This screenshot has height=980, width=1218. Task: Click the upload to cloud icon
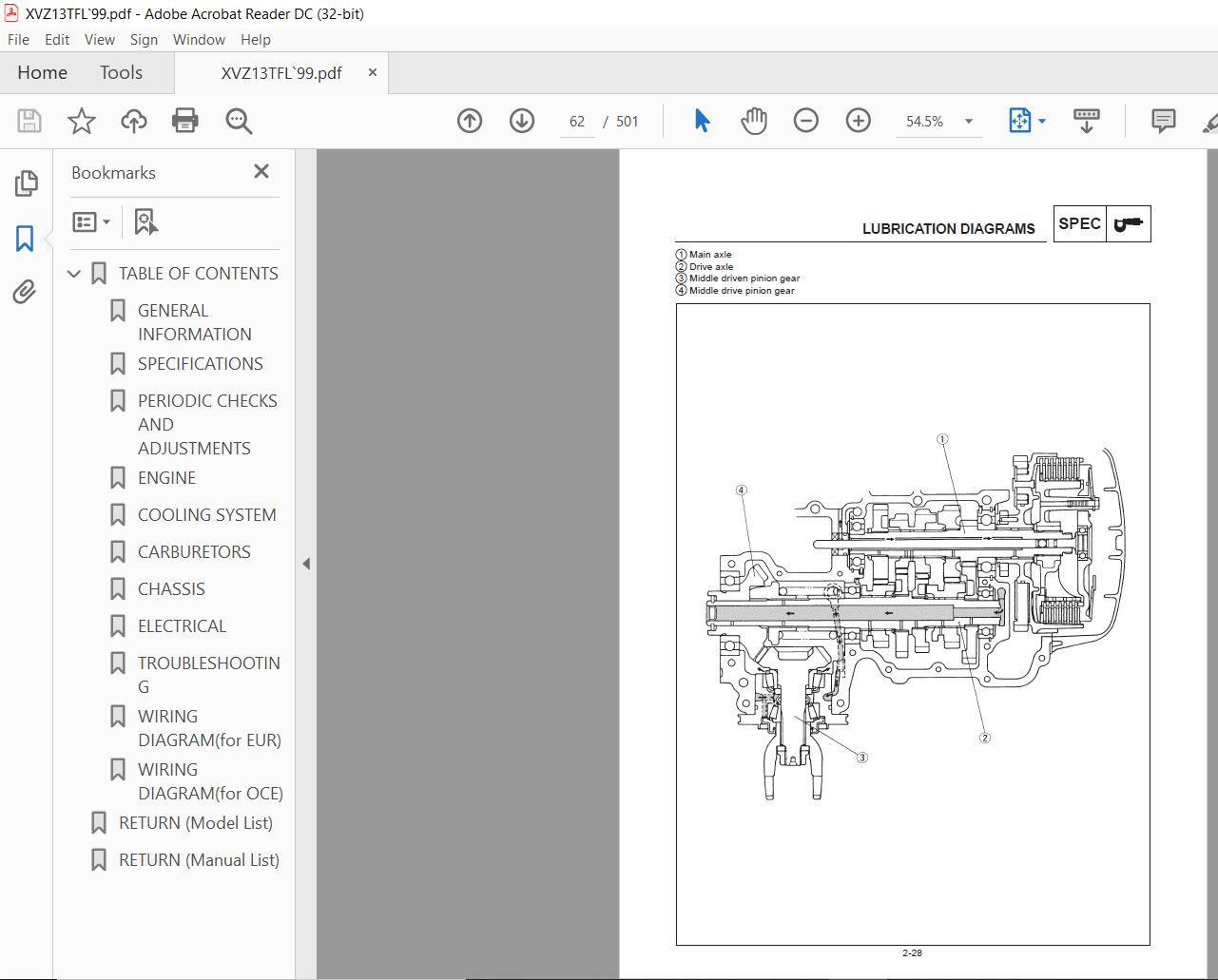(x=134, y=121)
